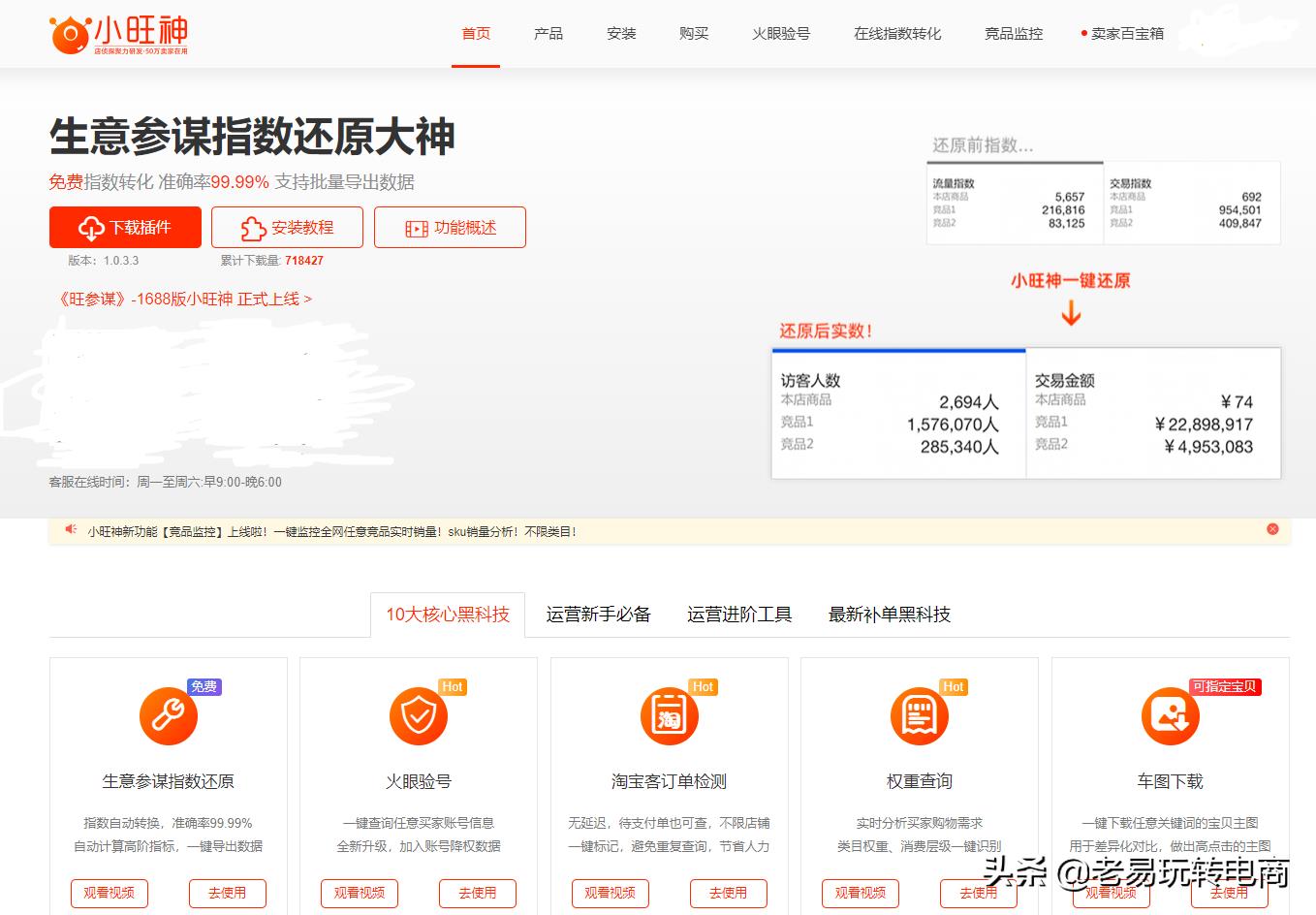
Task: Click the announcement text about 竞品监控 上线
Action: tap(331, 531)
